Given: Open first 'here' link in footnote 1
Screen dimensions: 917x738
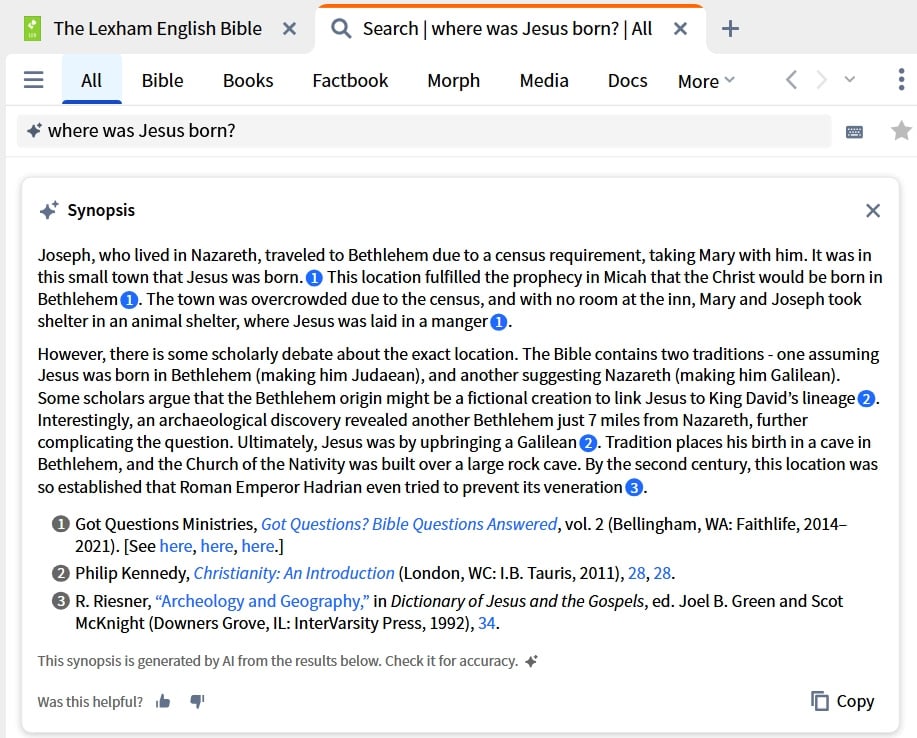Looking at the screenshot, I should [x=175, y=546].
